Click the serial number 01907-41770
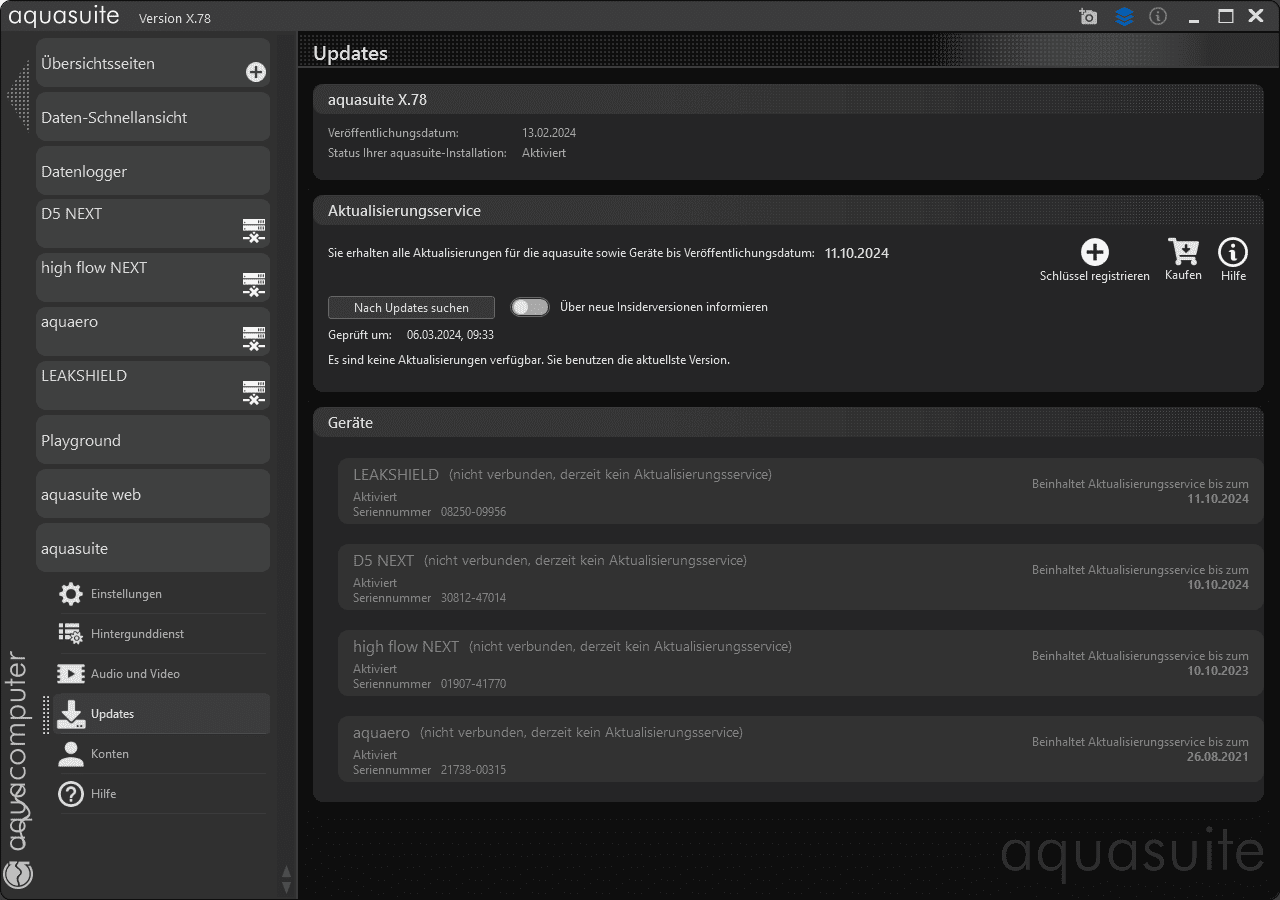 click(473, 684)
